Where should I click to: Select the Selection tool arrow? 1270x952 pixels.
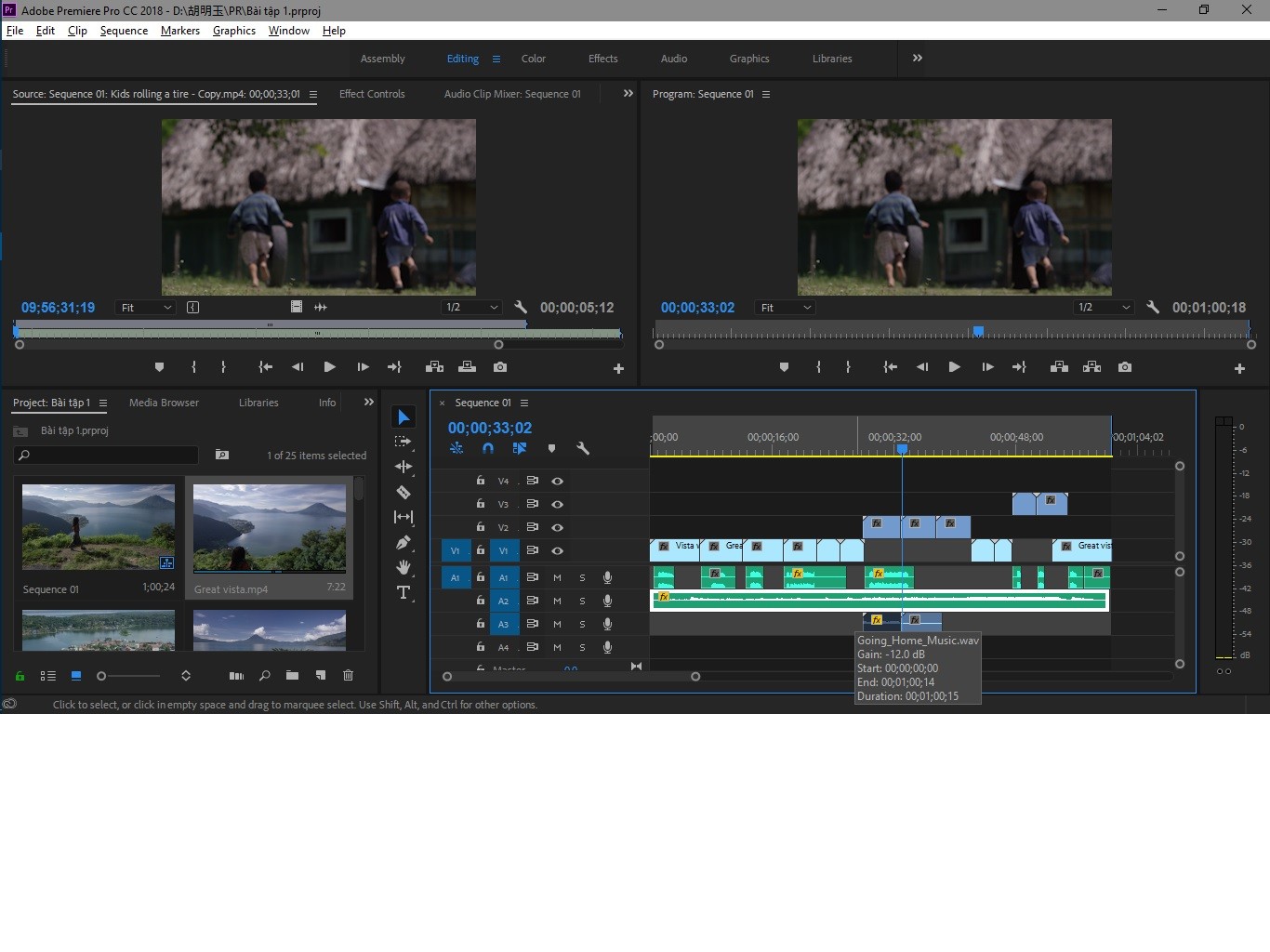point(403,417)
